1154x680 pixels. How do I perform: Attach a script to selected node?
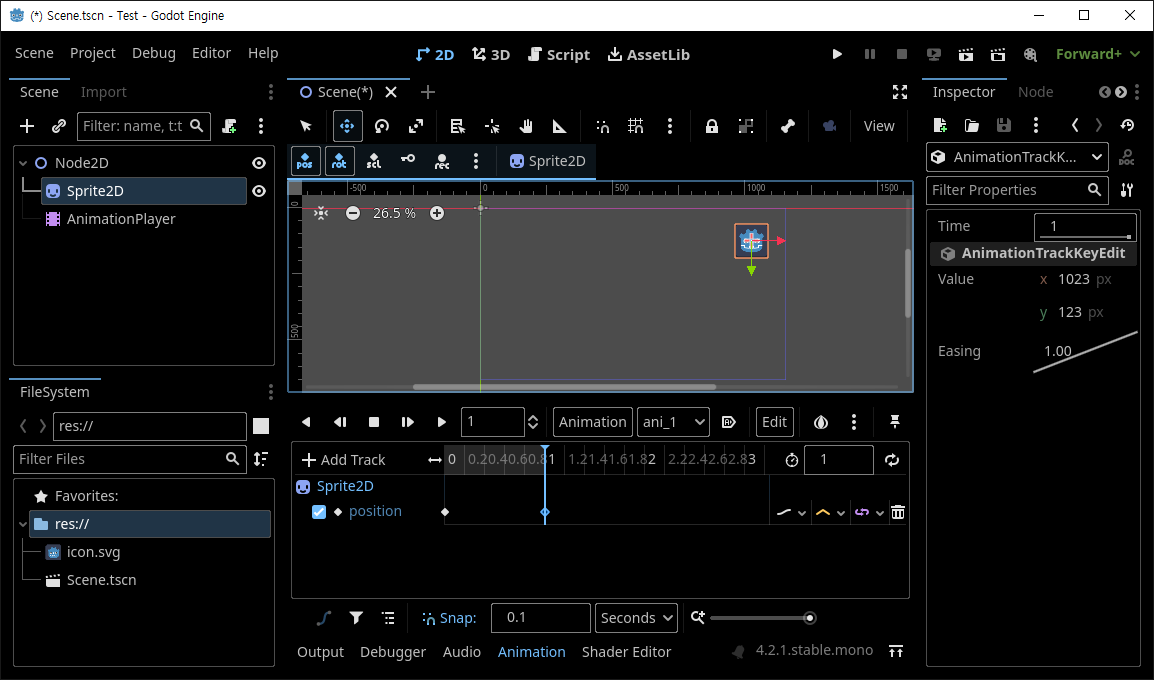click(x=230, y=126)
